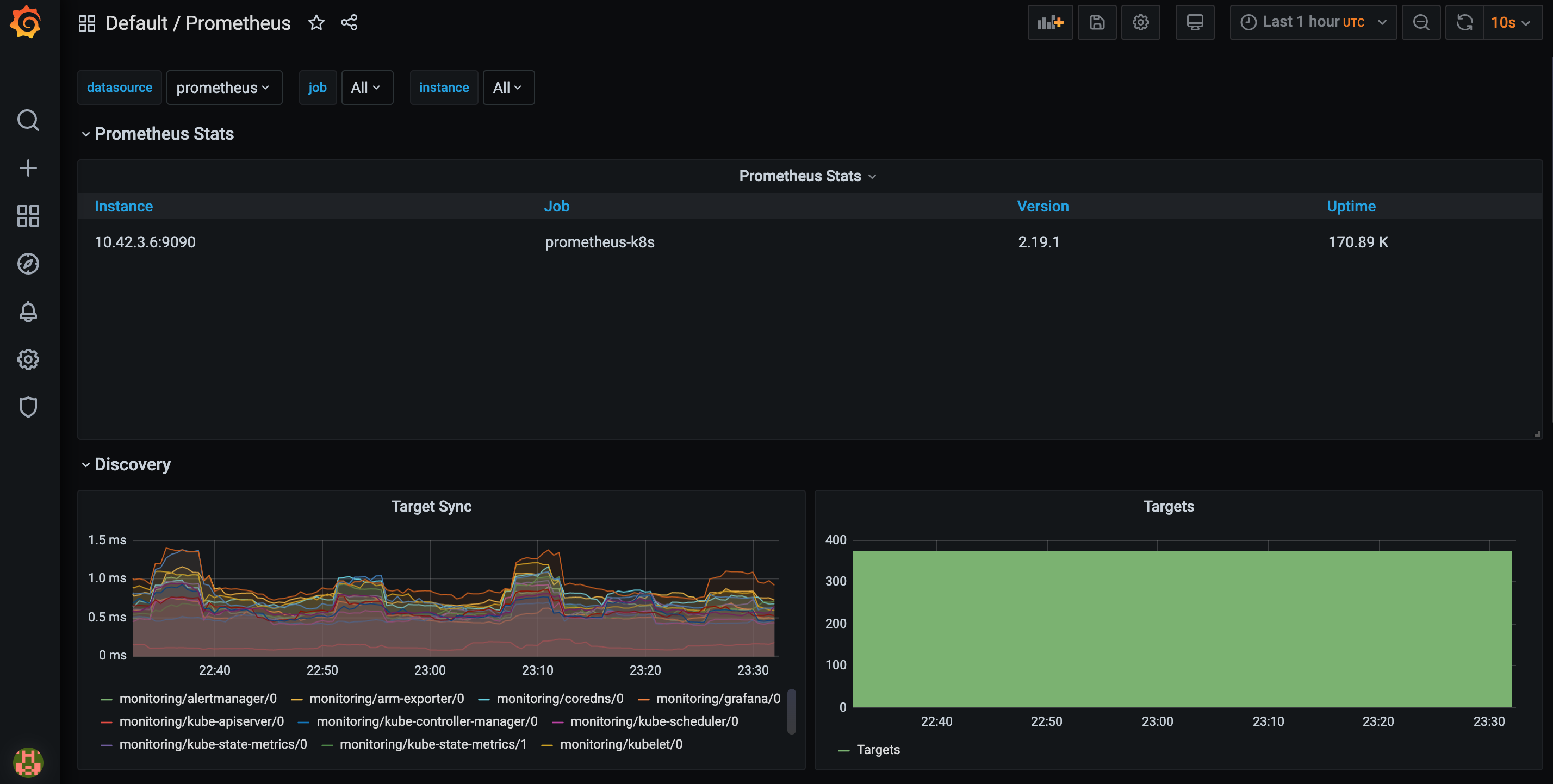Click the Add panel icon in the toolbar
Image resolution: width=1553 pixels, height=784 pixels.
[1049, 22]
